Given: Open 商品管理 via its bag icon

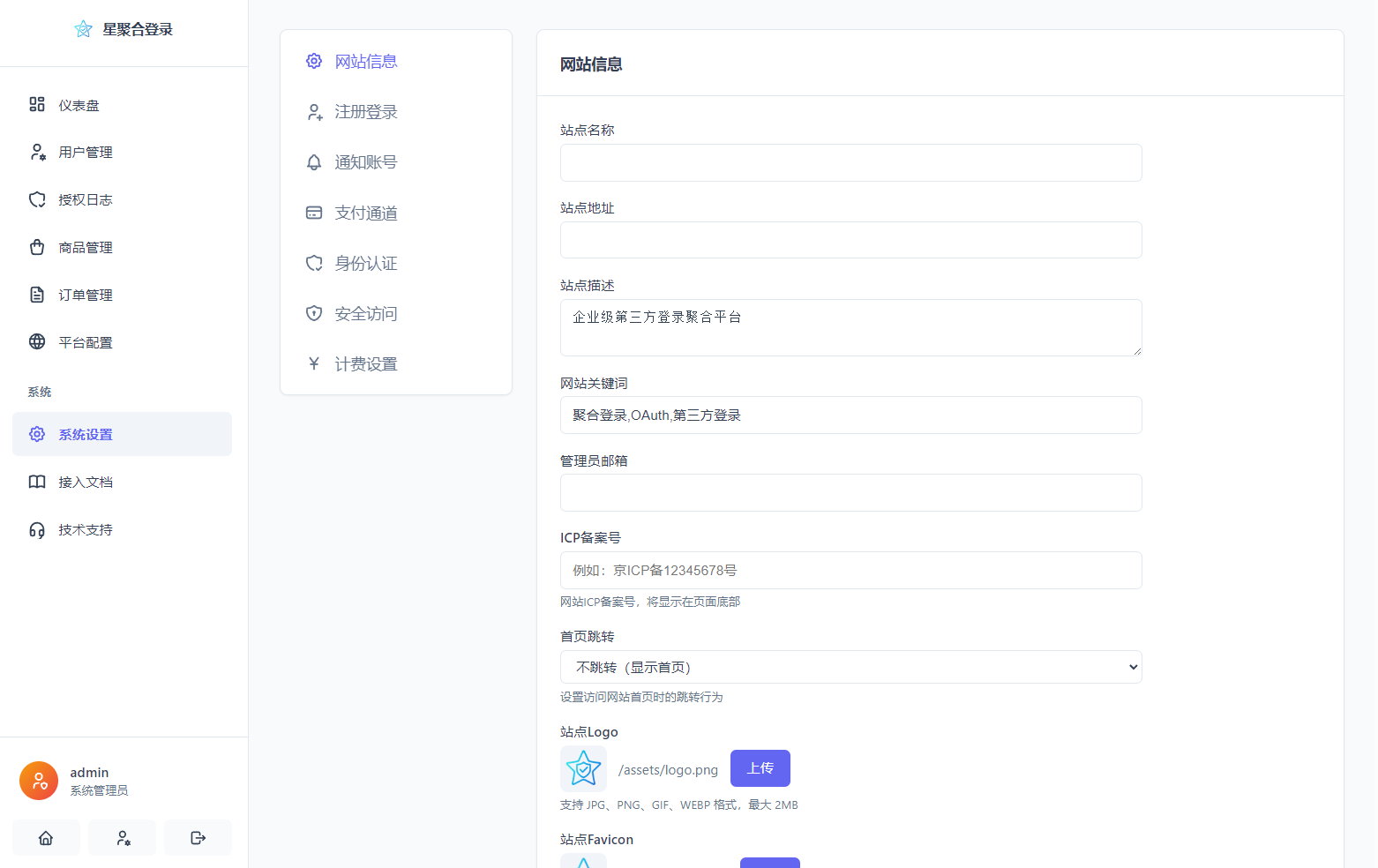Looking at the screenshot, I should (37, 247).
